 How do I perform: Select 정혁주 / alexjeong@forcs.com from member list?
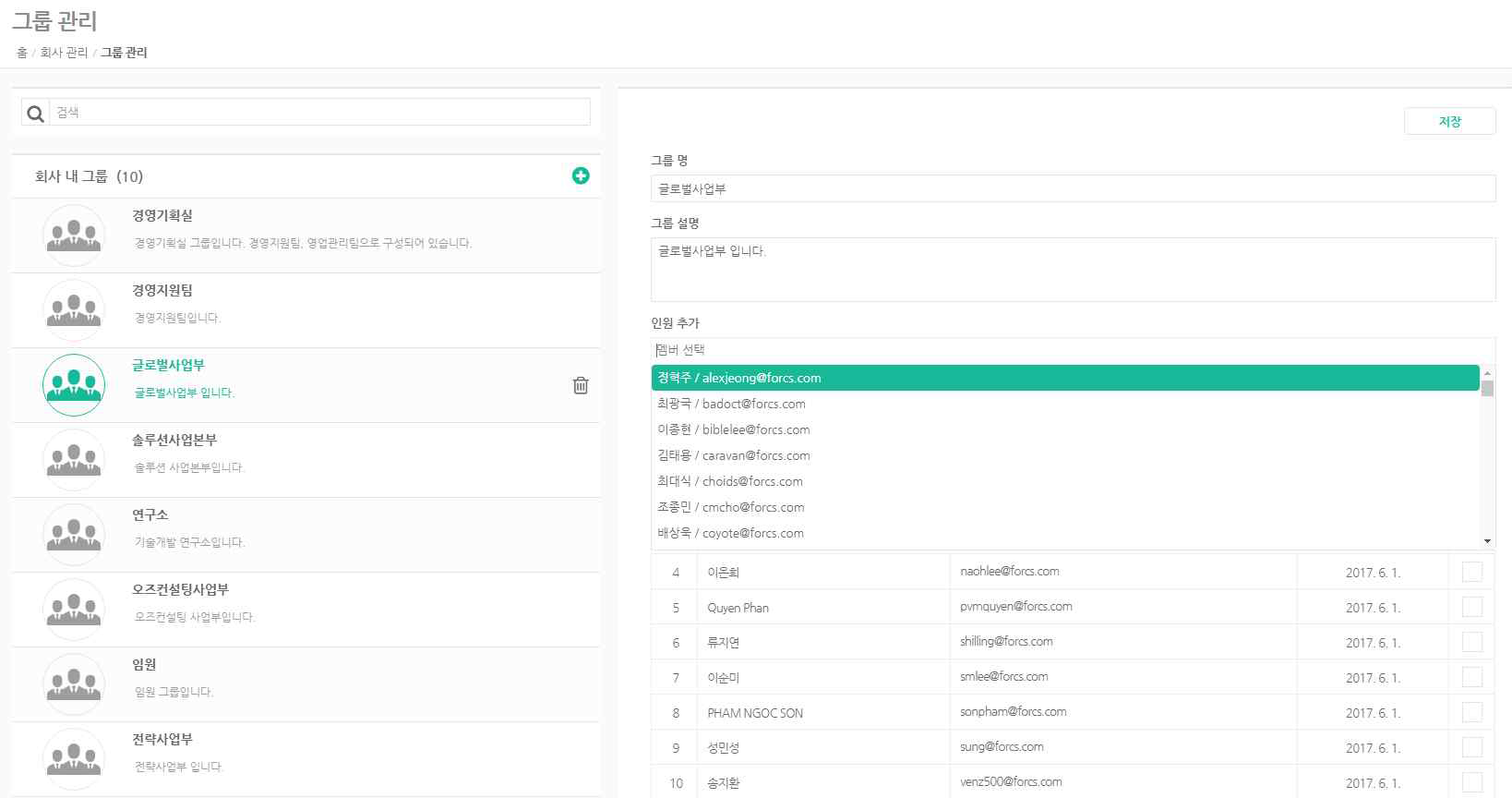(x=1065, y=378)
